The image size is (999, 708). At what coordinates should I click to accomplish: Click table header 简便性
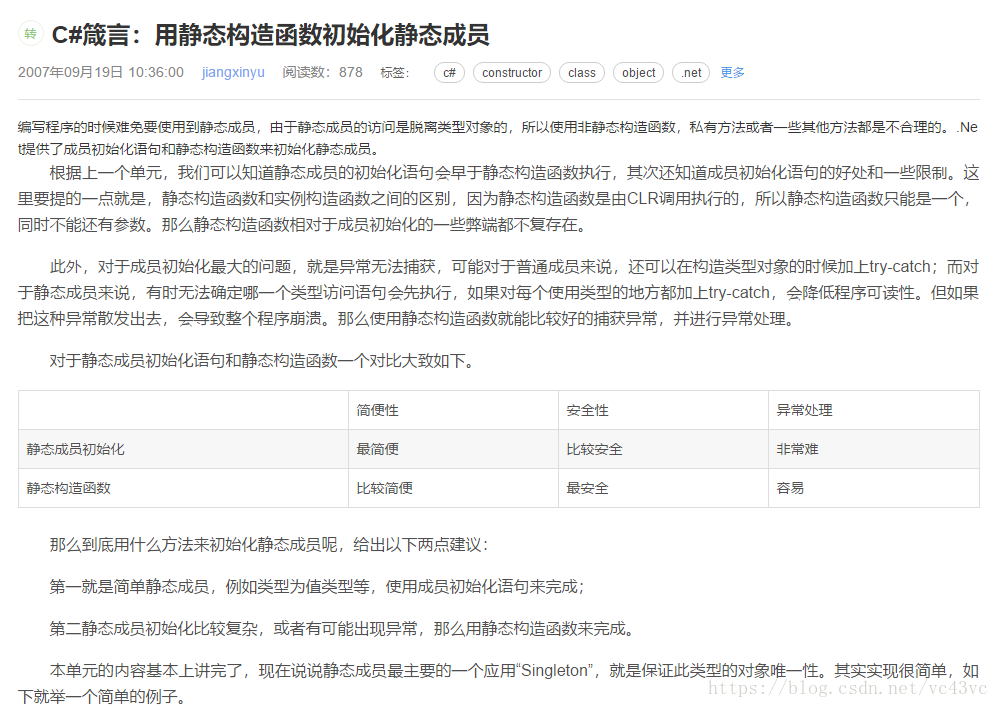pos(377,410)
